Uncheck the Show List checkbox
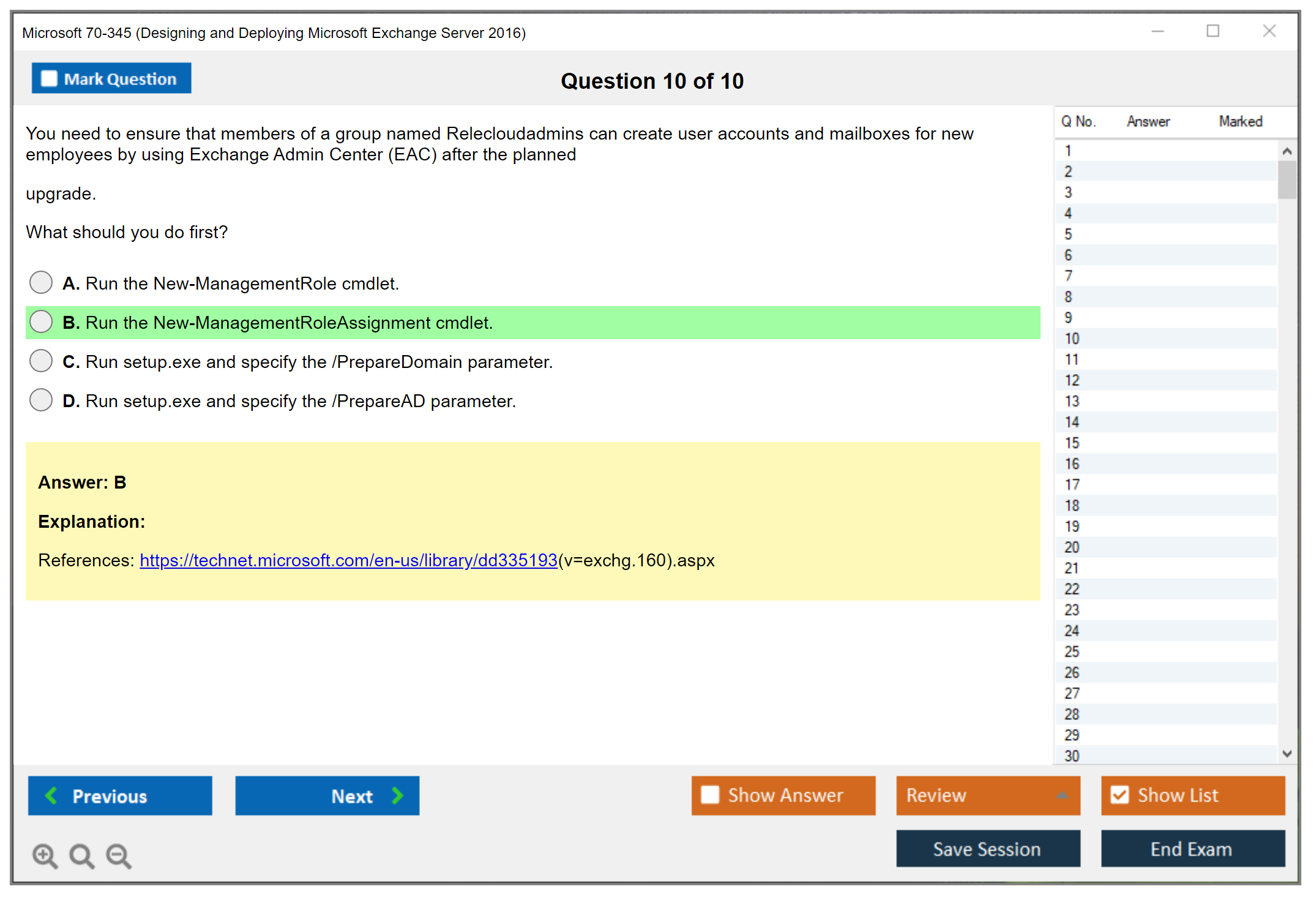 (x=1120, y=795)
